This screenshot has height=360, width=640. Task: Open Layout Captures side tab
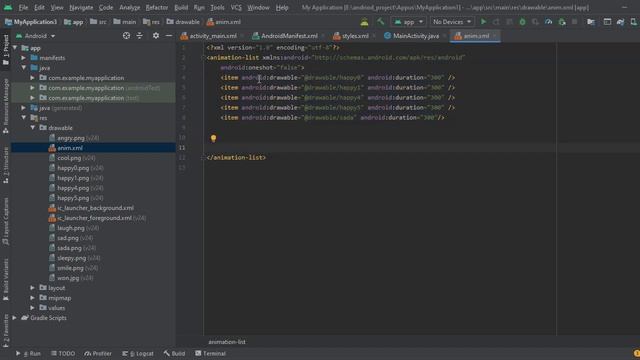click(x=6, y=222)
